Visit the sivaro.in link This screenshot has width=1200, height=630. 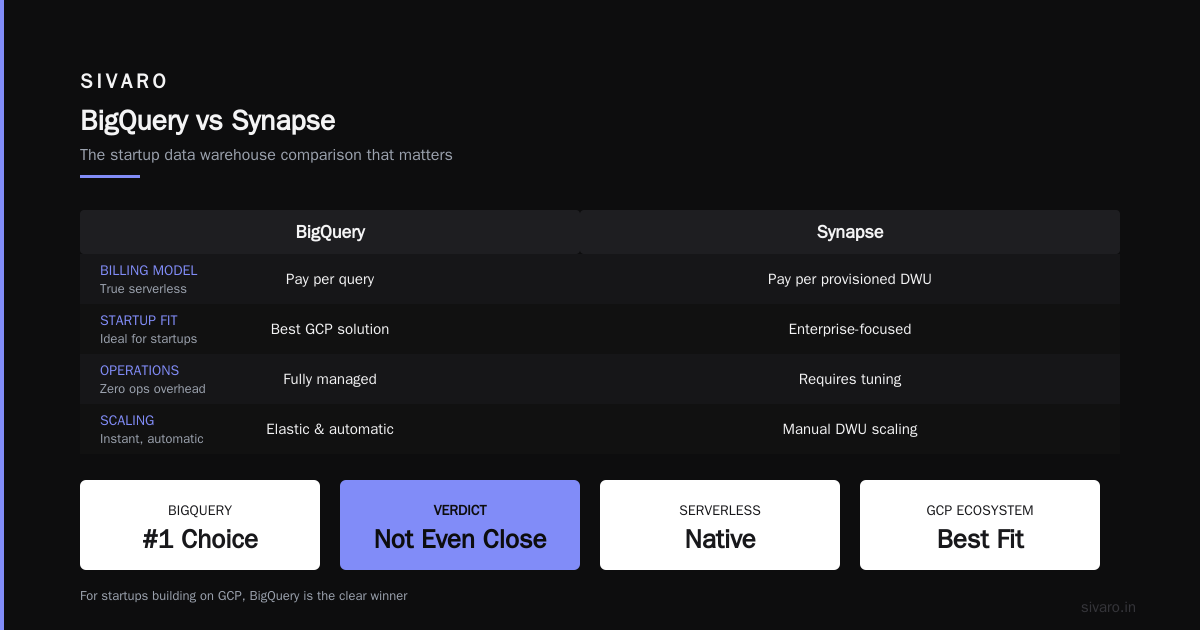click(1108, 607)
